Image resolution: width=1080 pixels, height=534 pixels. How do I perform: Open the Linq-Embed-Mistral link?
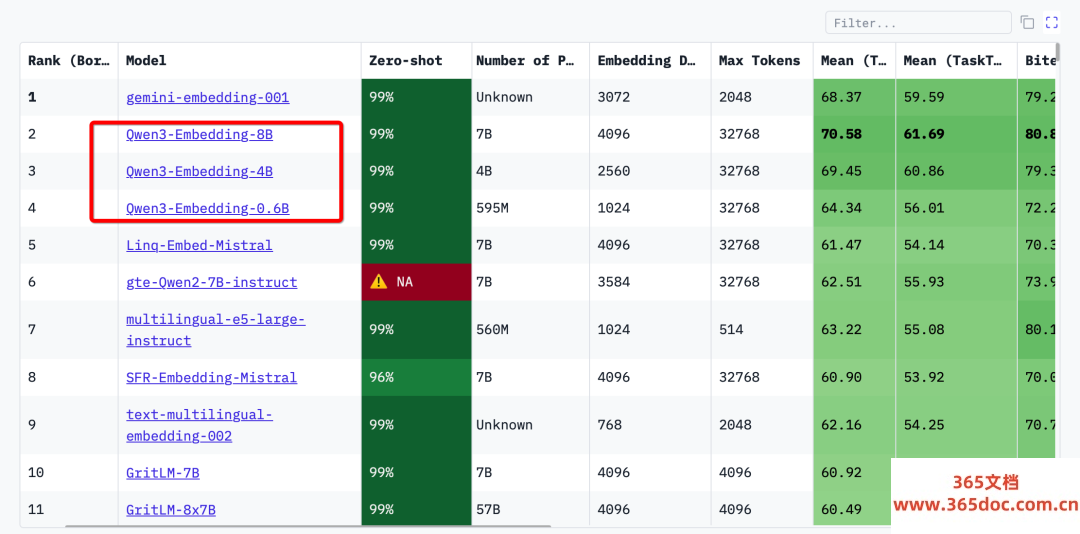[199, 245]
